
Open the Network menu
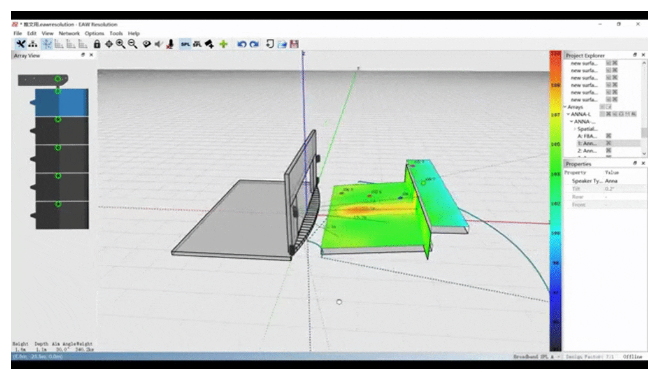(x=69, y=33)
